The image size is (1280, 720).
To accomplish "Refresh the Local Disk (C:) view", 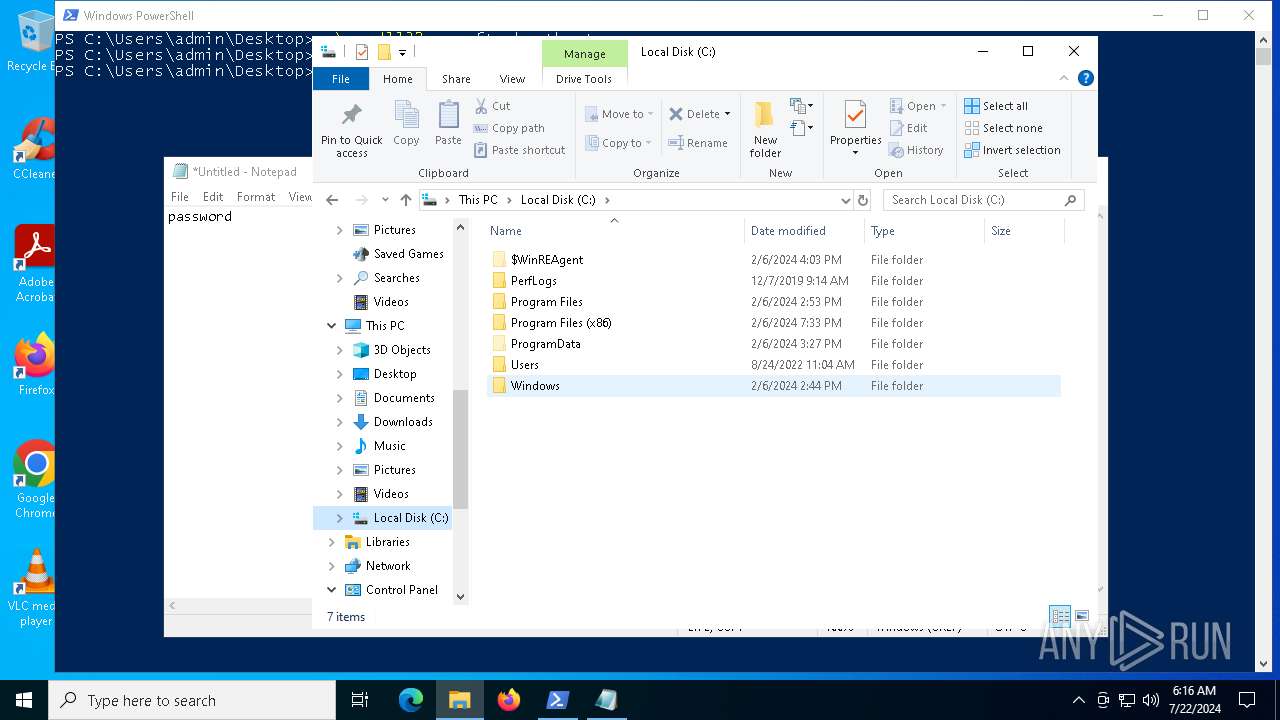I will pyautogui.click(x=865, y=200).
